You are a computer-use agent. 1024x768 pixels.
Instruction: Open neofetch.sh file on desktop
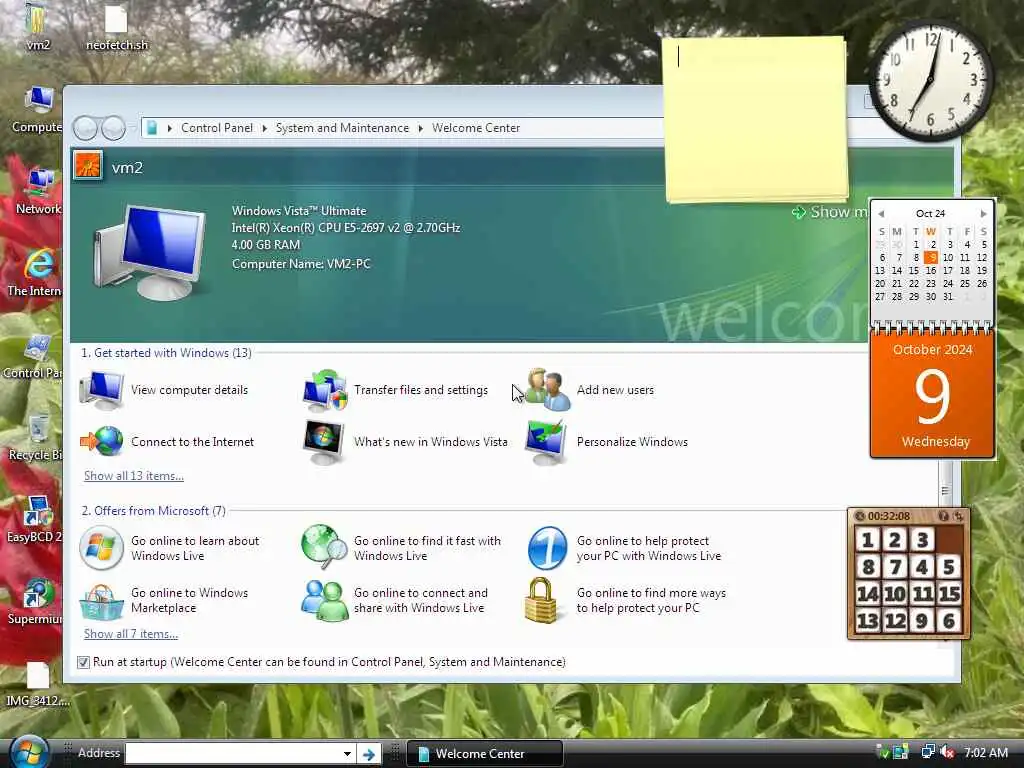[x=117, y=26]
